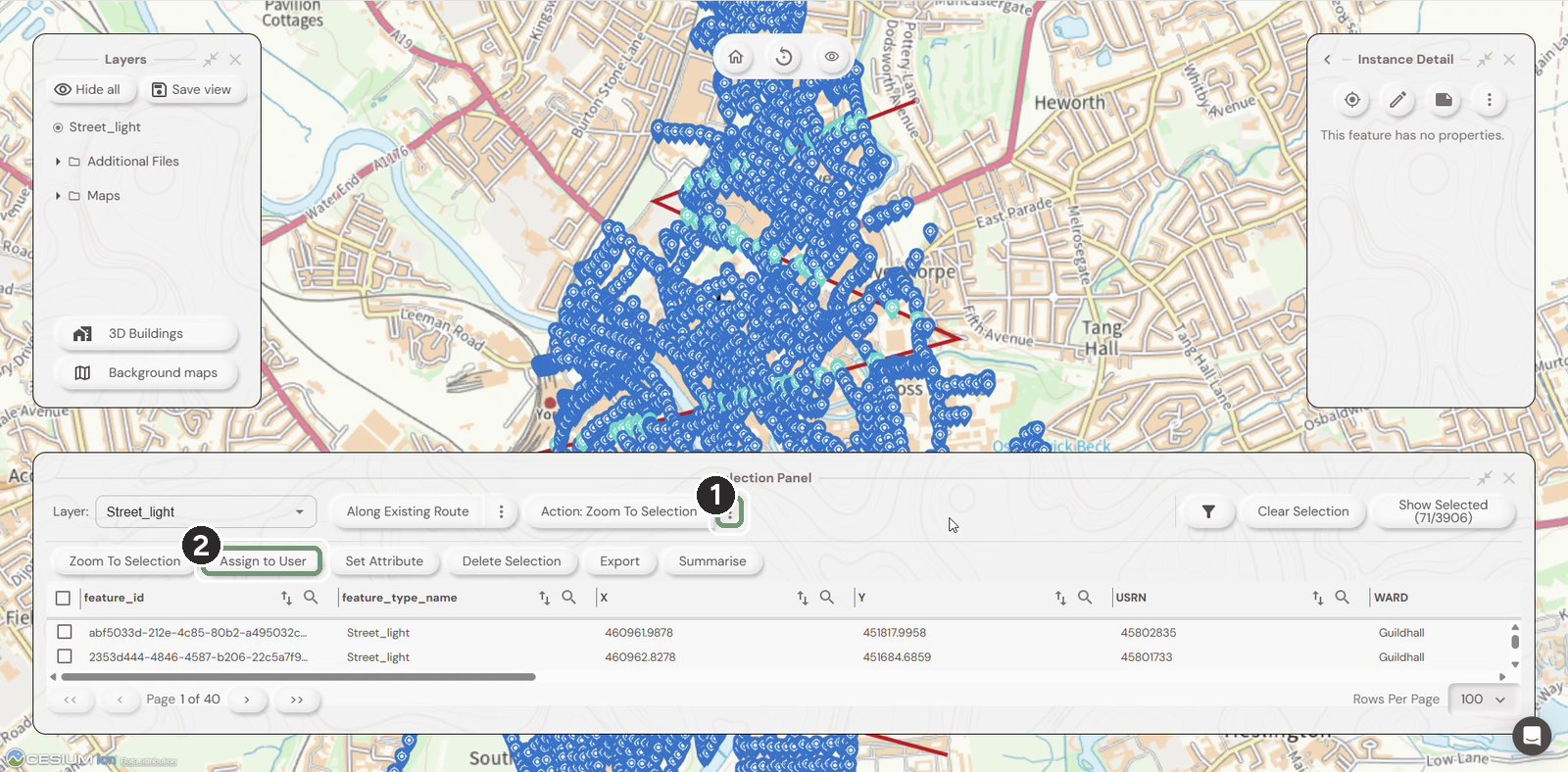Export the selection
This screenshot has width=1568, height=772.
[x=619, y=561]
